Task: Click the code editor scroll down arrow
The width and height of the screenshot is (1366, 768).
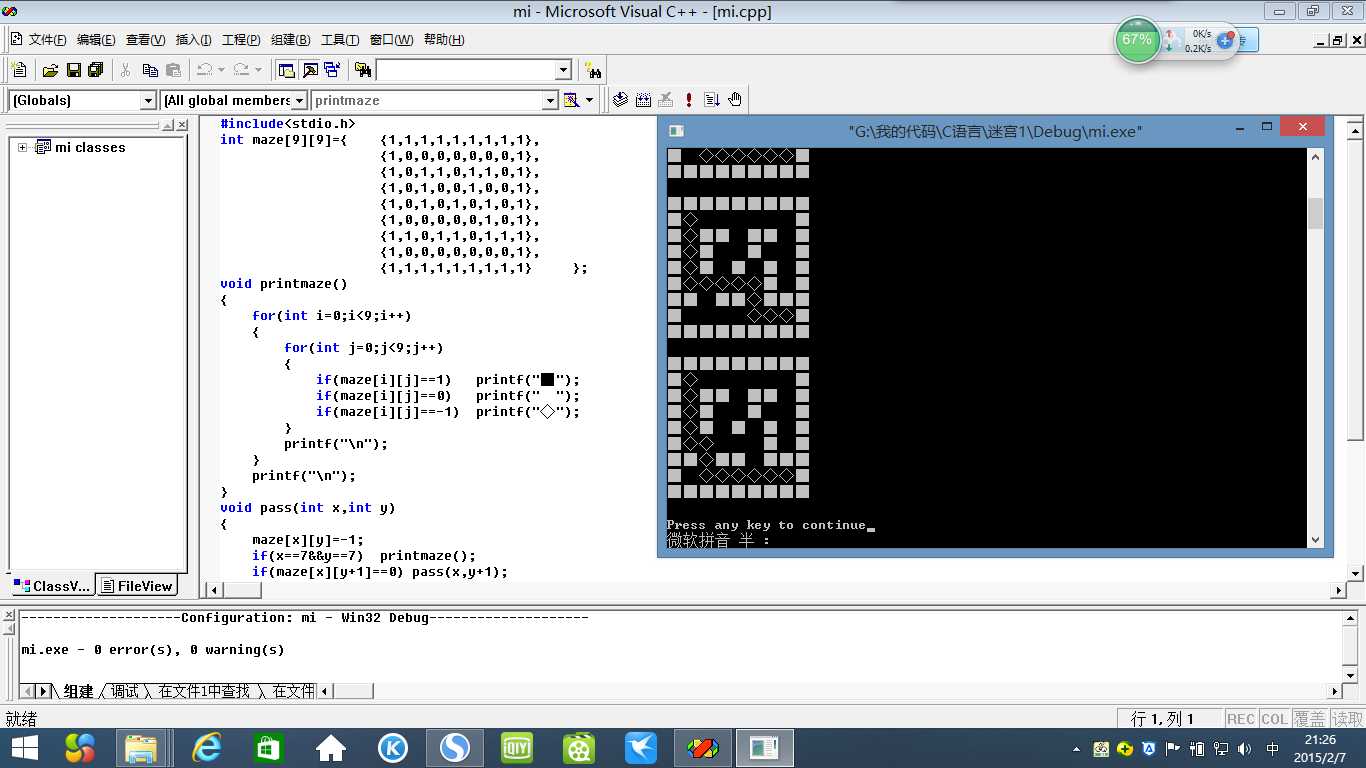Action: pyautogui.click(x=1356, y=574)
